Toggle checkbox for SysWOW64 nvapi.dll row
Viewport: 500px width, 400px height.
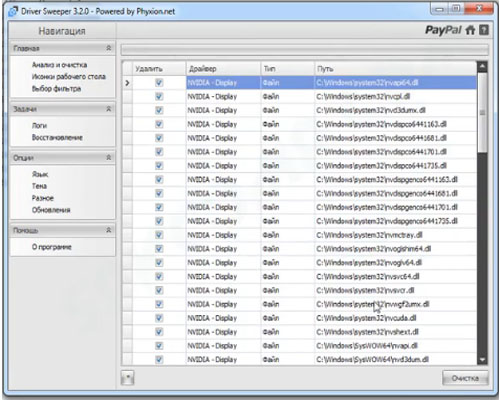click(159, 346)
